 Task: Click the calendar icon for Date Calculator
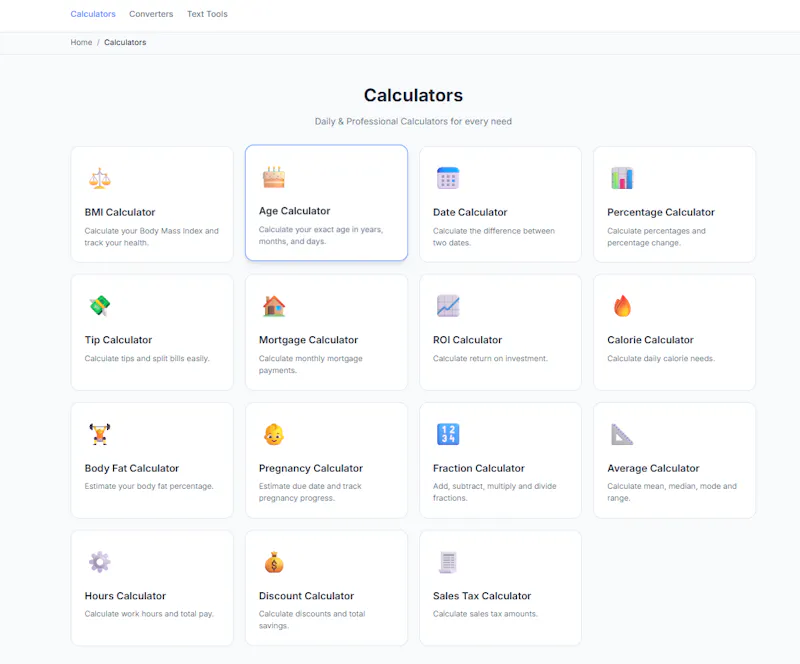pyautogui.click(x=448, y=179)
